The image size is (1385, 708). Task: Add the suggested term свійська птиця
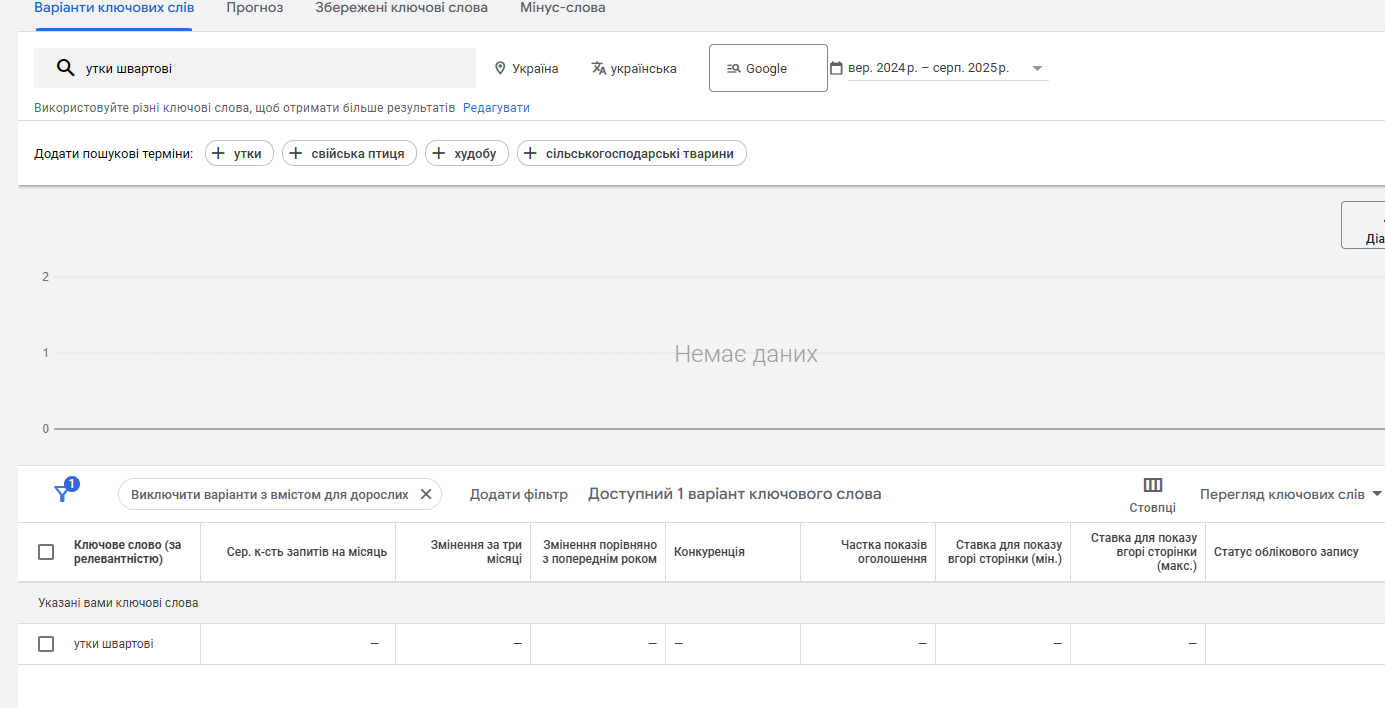[x=349, y=153]
